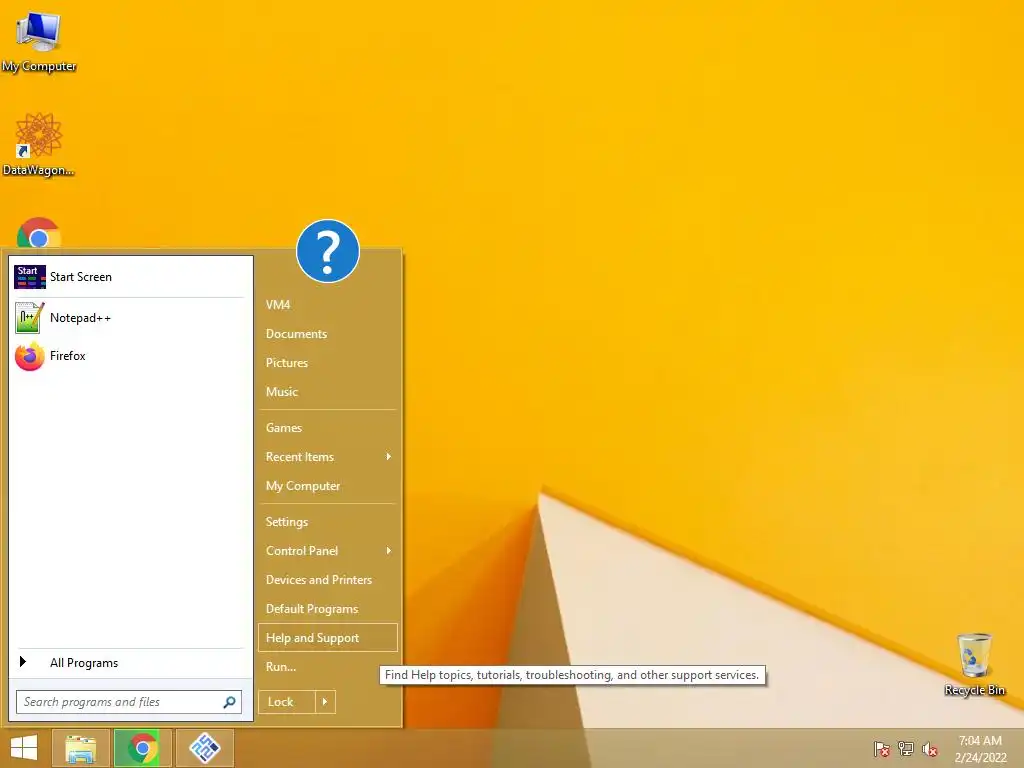Open the DataWagon desktop shortcut

point(39,144)
